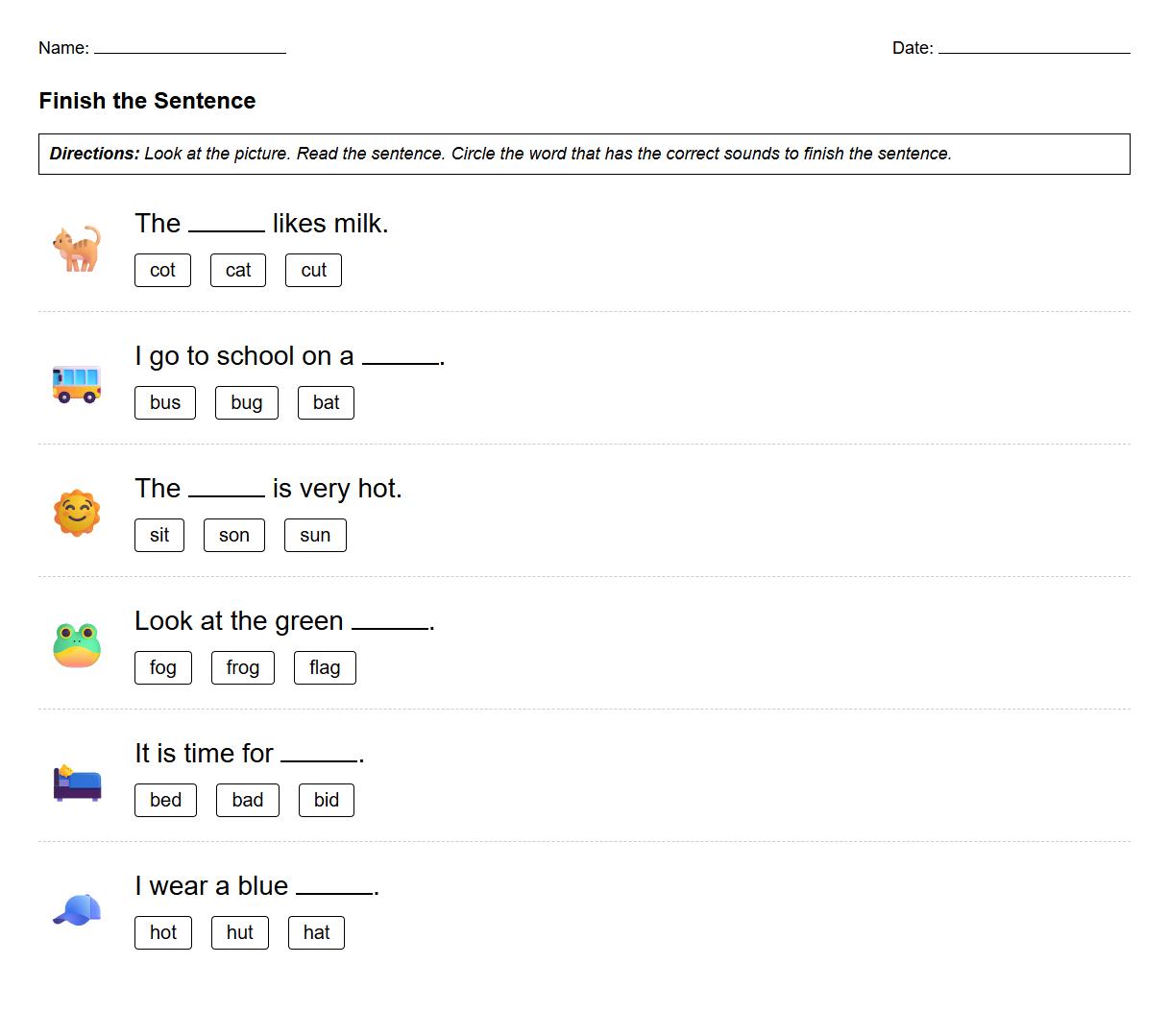Click the bed picture icon
Screen dimensions: 1169x1036
click(77, 782)
